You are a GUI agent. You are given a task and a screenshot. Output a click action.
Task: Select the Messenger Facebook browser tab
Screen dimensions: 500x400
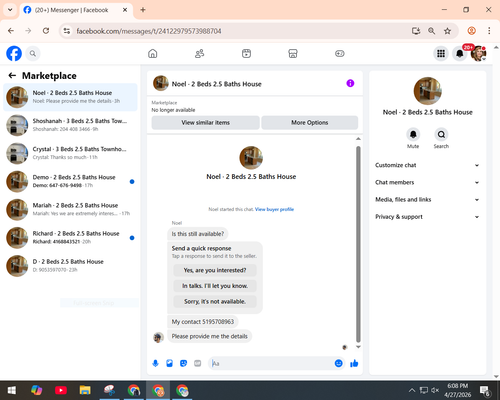tap(76, 10)
